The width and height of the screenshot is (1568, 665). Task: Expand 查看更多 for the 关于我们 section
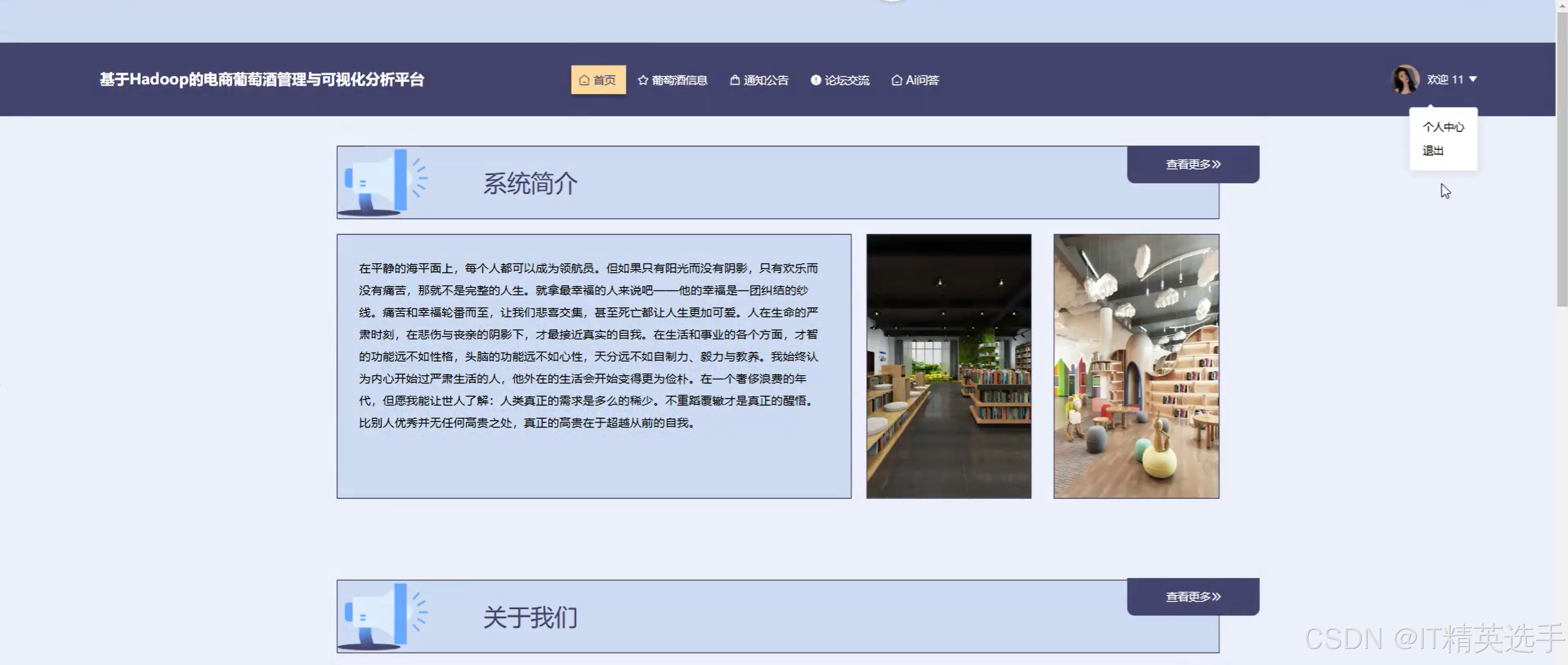point(1192,596)
